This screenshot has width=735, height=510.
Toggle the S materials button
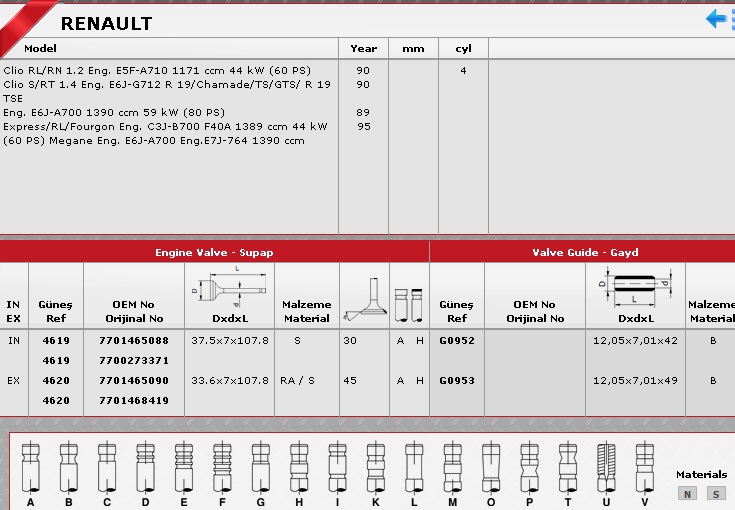tap(715, 493)
